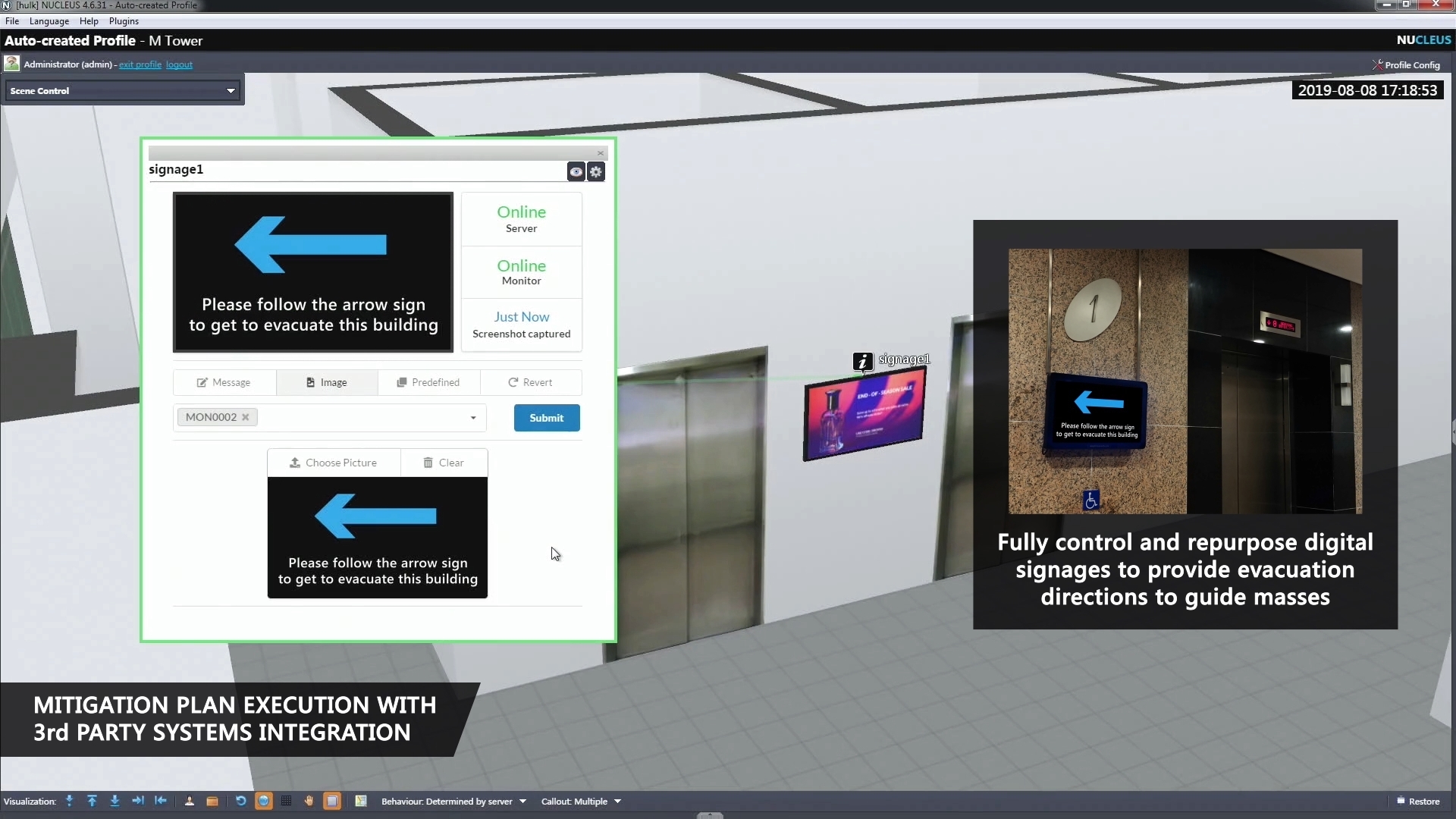Click the blue reset rotation arrow icon
This screenshot has height=819, width=1456.
coord(241,801)
